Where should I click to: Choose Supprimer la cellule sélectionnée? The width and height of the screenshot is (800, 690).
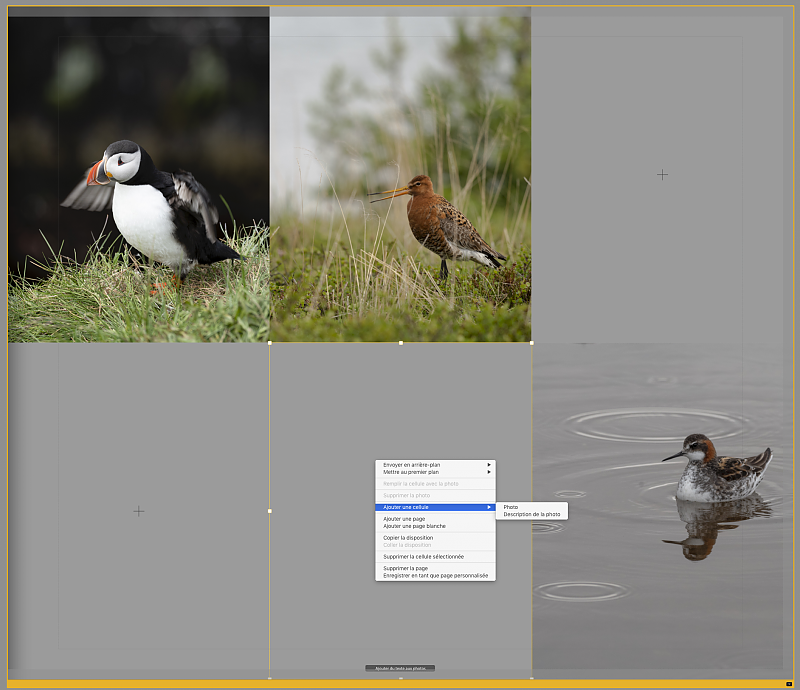pos(423,556)
